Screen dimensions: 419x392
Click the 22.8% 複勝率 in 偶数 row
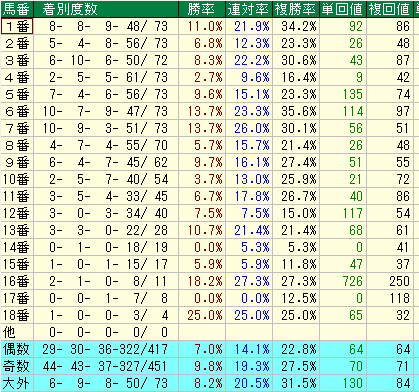tap(299, 349)
